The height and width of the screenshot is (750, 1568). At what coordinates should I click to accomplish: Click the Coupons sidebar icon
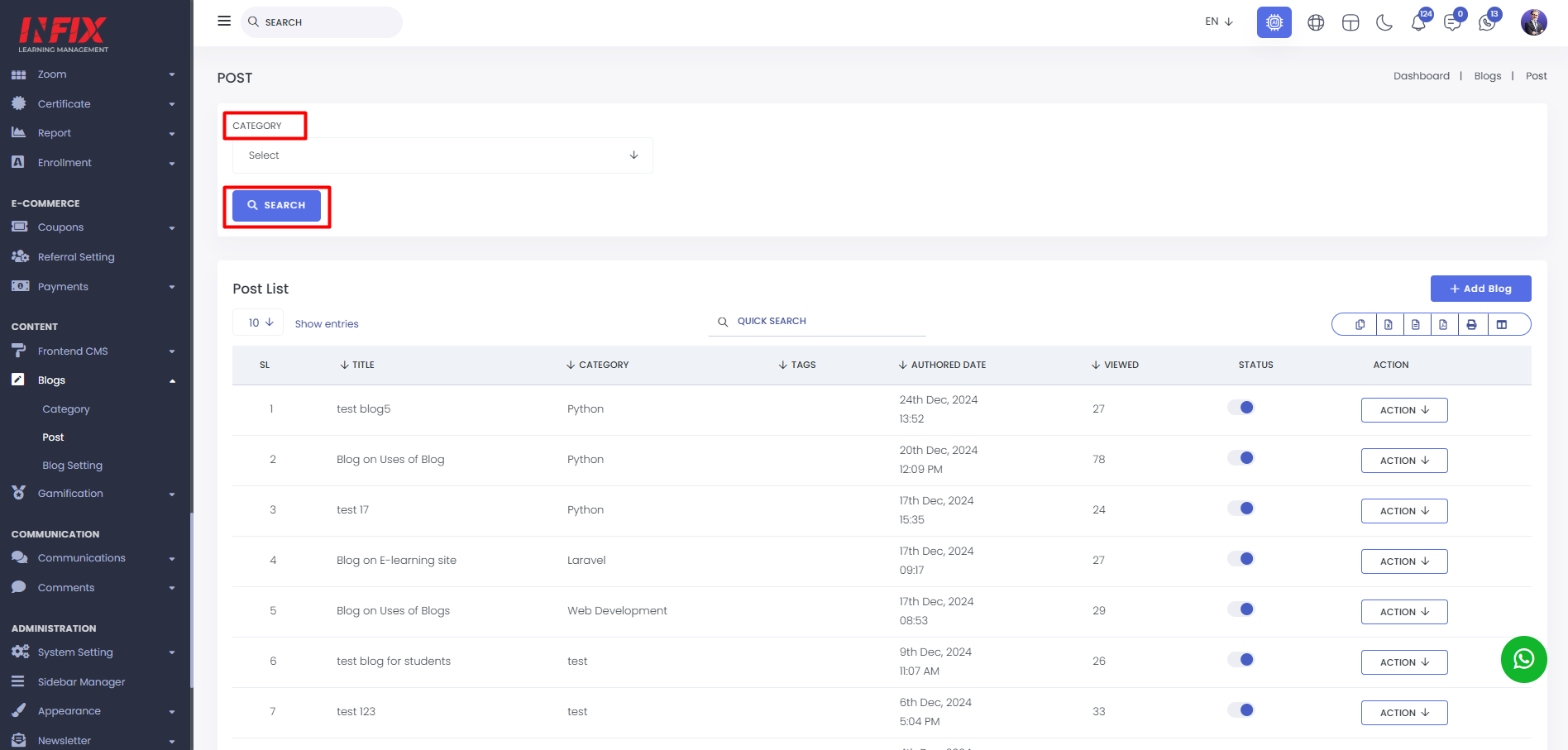19,227
